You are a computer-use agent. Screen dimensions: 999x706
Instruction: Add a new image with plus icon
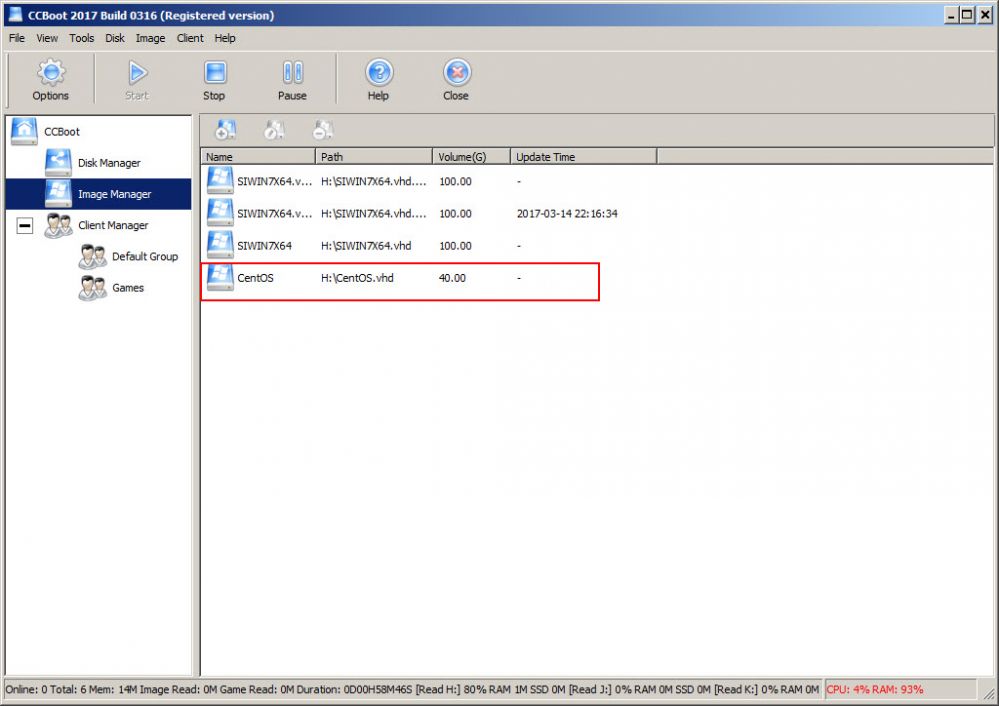tap(225, 130)
